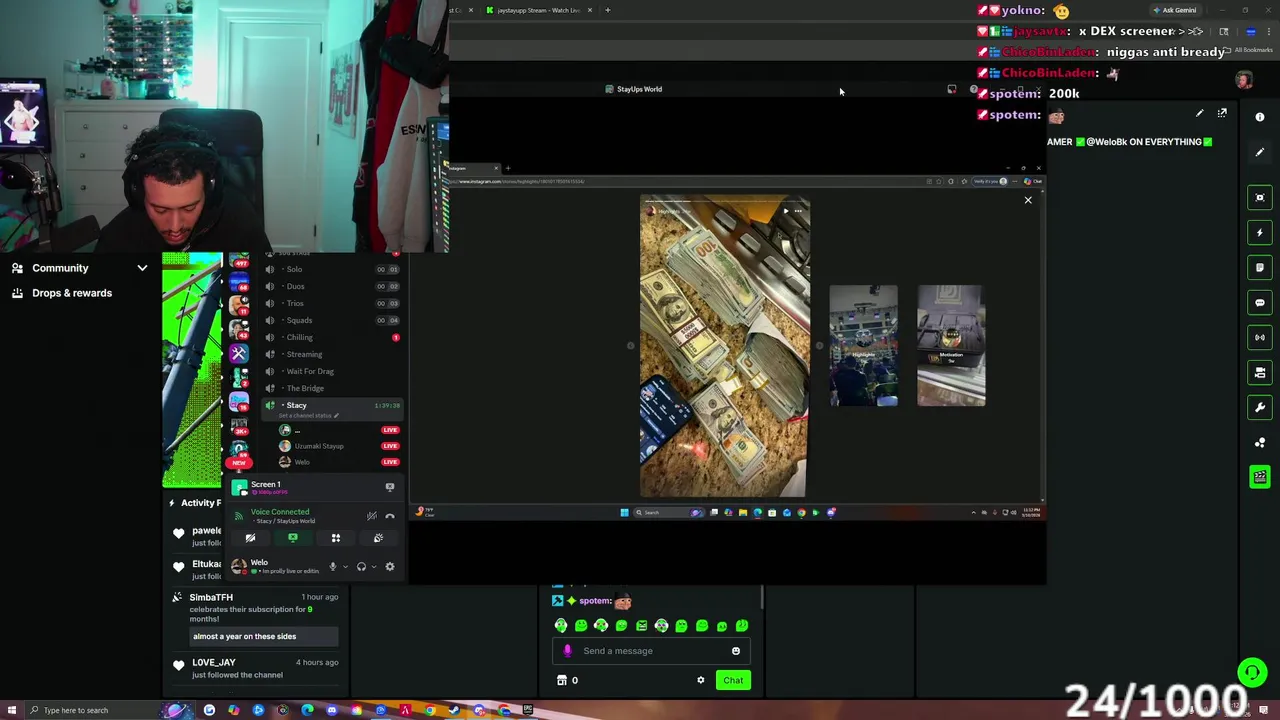The image size is (1280, 720).
Task: Collapse the Community section
Action: point(142,268)
